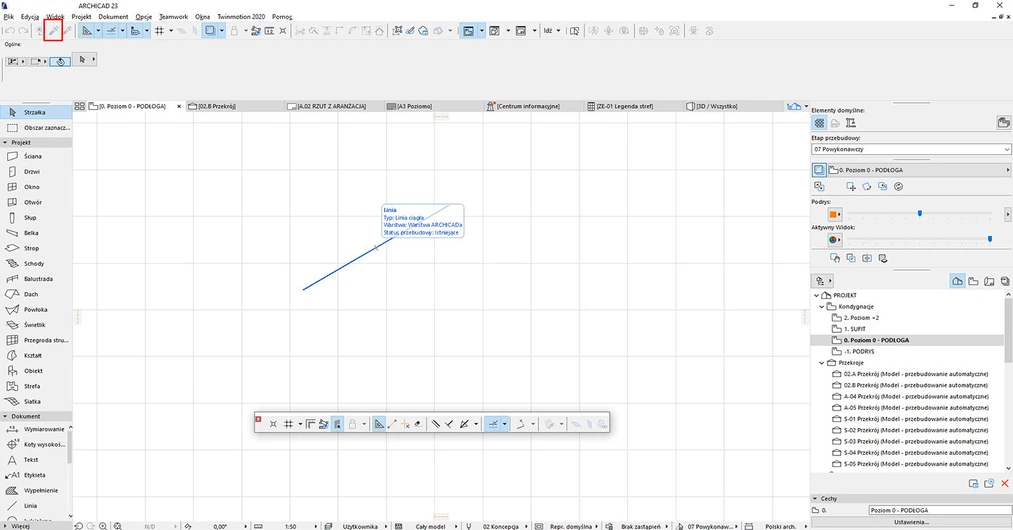Close the floating toolbar with red X
Image resolution: width=1013 pixels, height=530 pixels.
[258, 419]
